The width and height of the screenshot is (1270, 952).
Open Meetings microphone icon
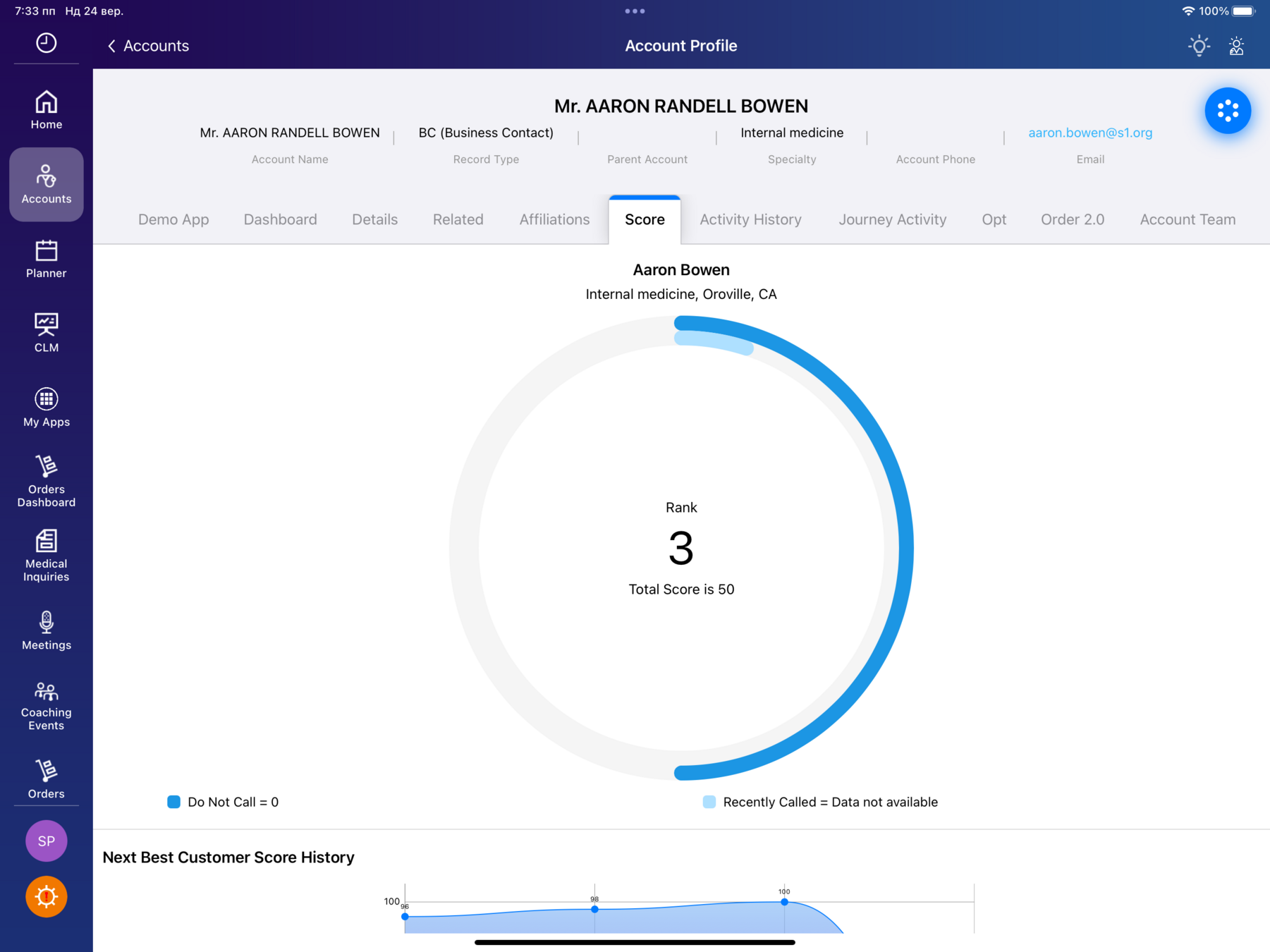(47, 630)
